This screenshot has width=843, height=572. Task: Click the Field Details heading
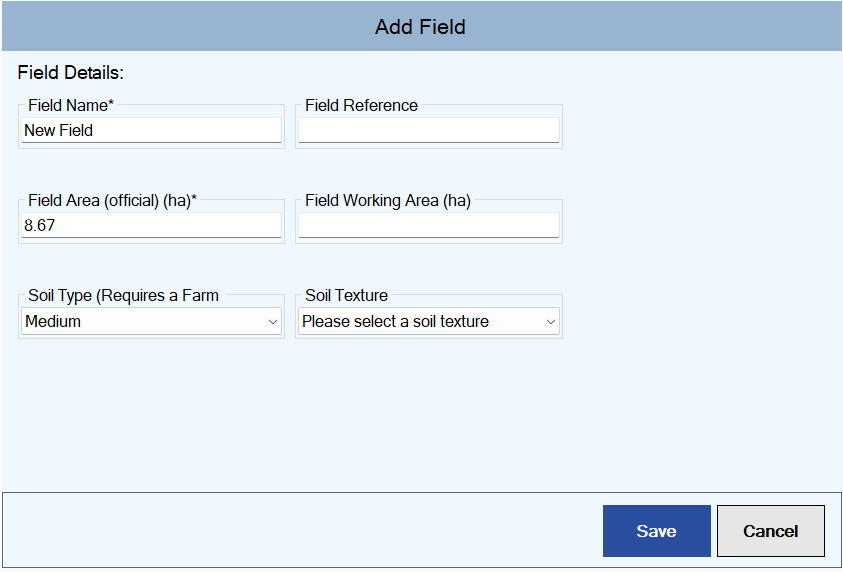click(70, 73)
